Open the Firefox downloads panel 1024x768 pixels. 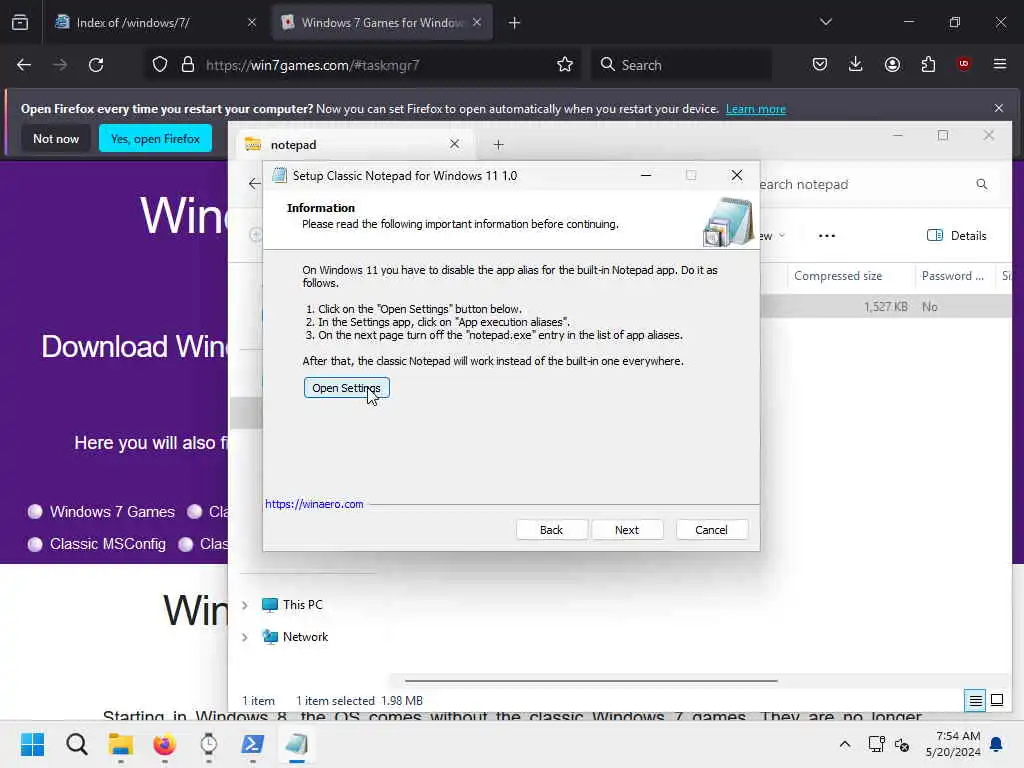(x=856, y=65)
